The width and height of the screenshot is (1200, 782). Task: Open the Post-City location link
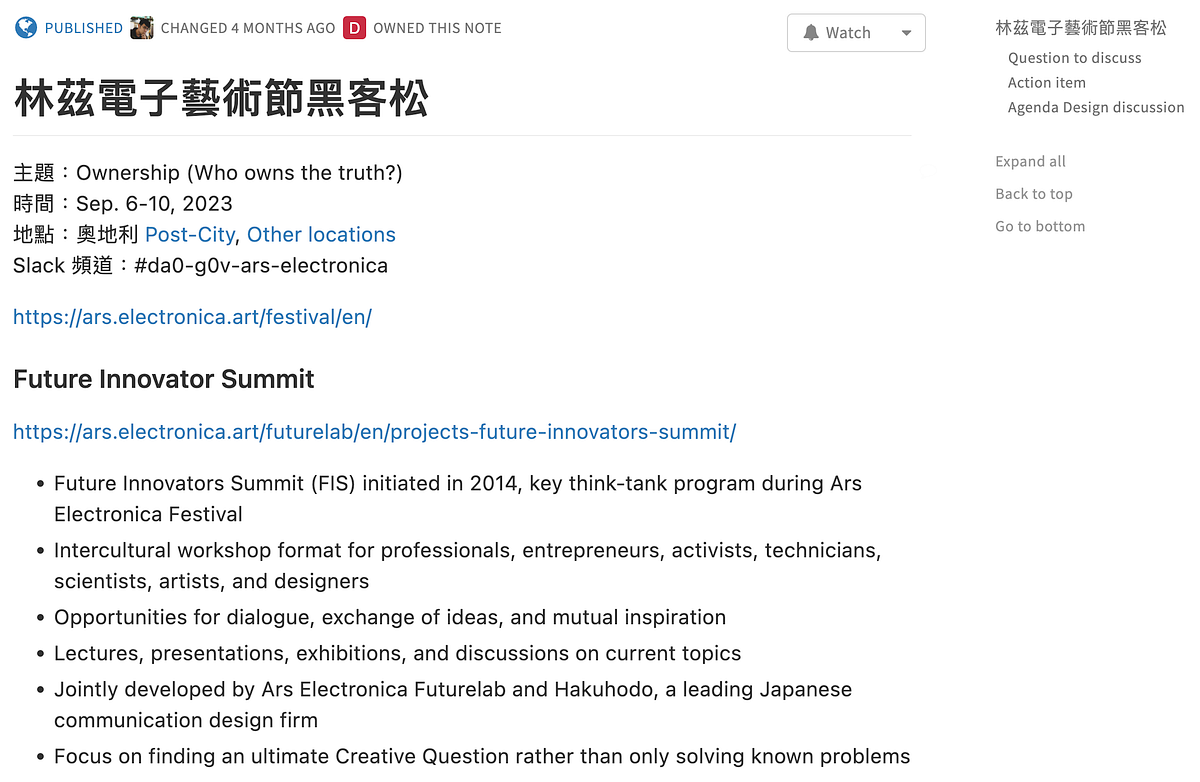tap(190, 235)
